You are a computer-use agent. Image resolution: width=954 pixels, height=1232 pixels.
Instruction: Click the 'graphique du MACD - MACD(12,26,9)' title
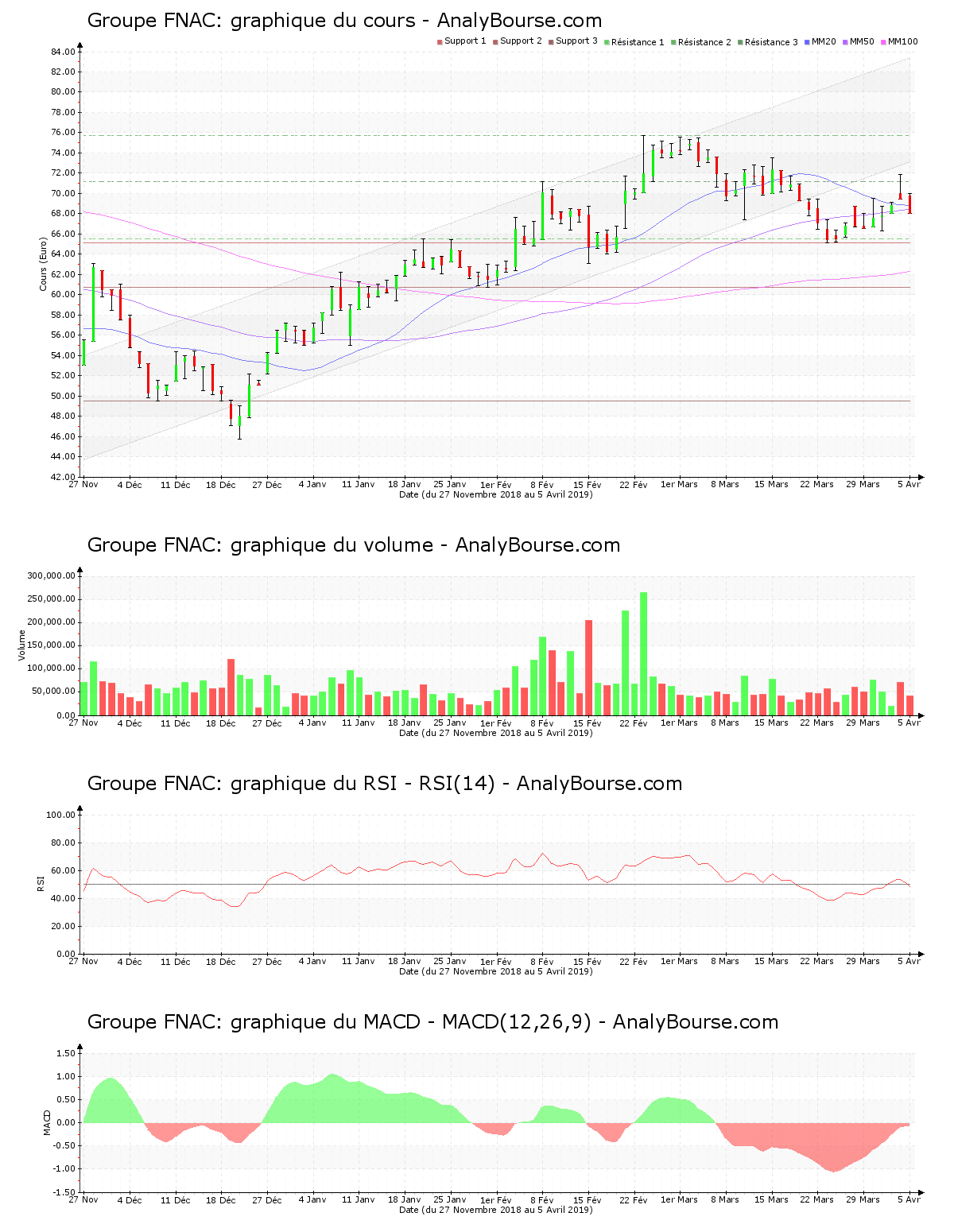point(432,1022)
